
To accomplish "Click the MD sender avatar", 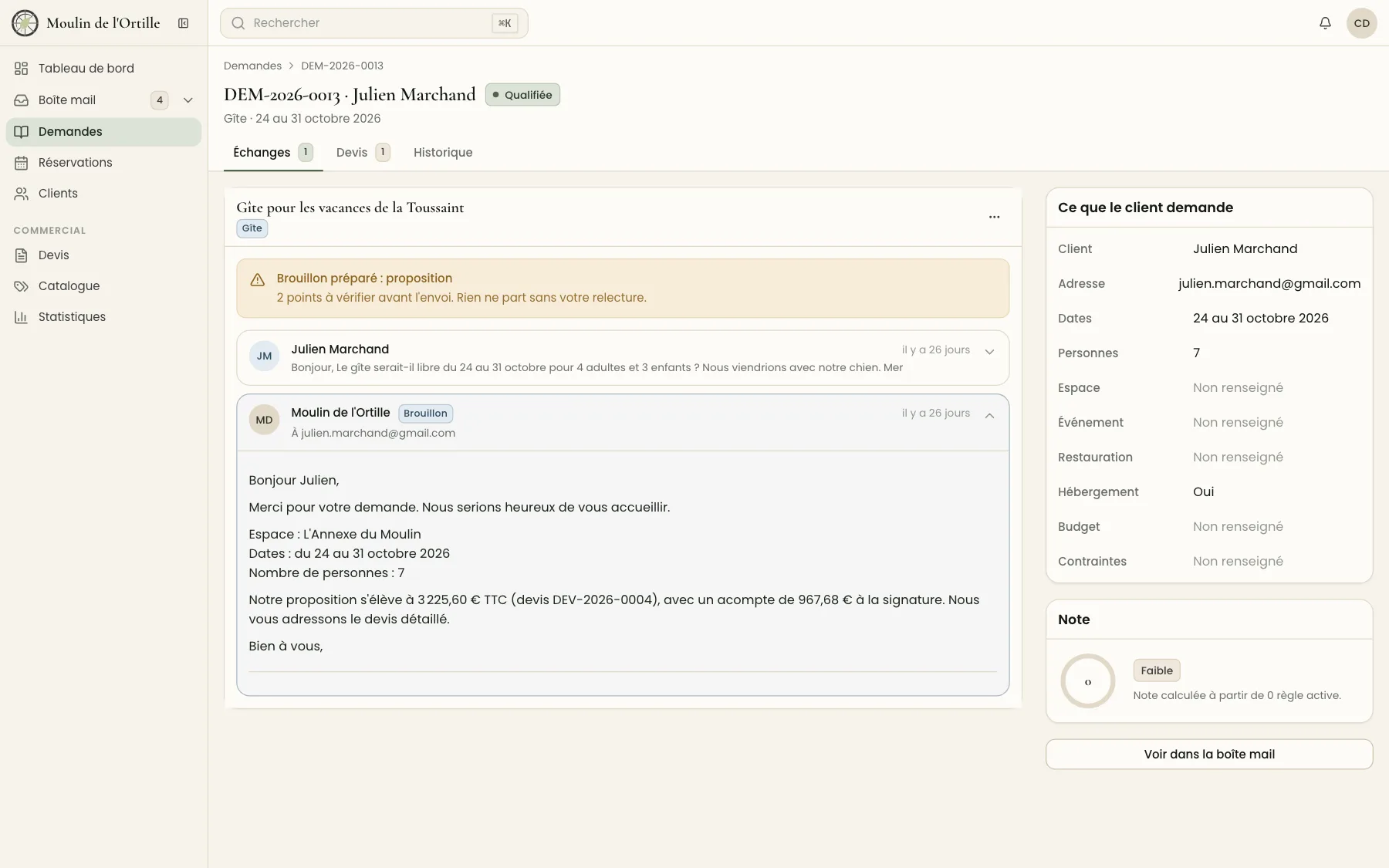I will pos(264,420).
